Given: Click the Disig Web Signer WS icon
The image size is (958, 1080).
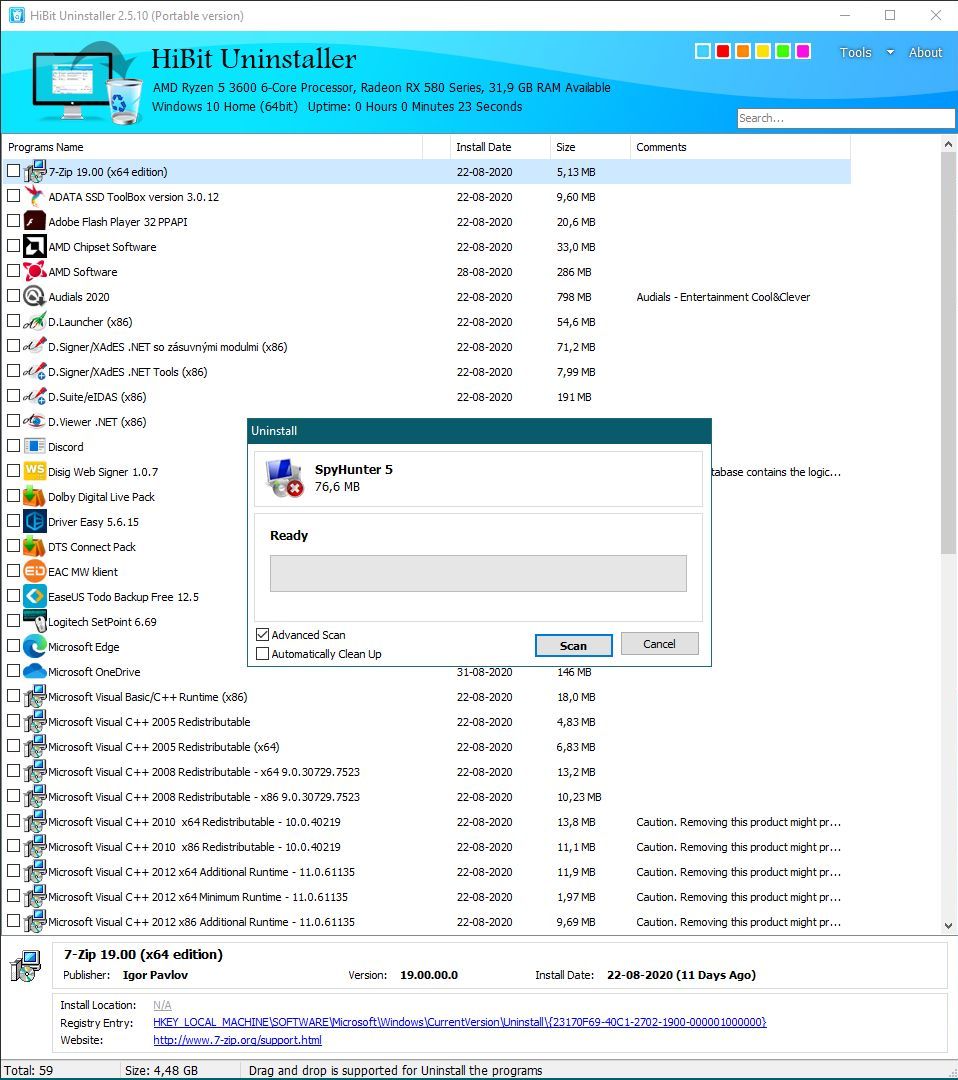Looking at the screenshot, I should coord(34,471).
